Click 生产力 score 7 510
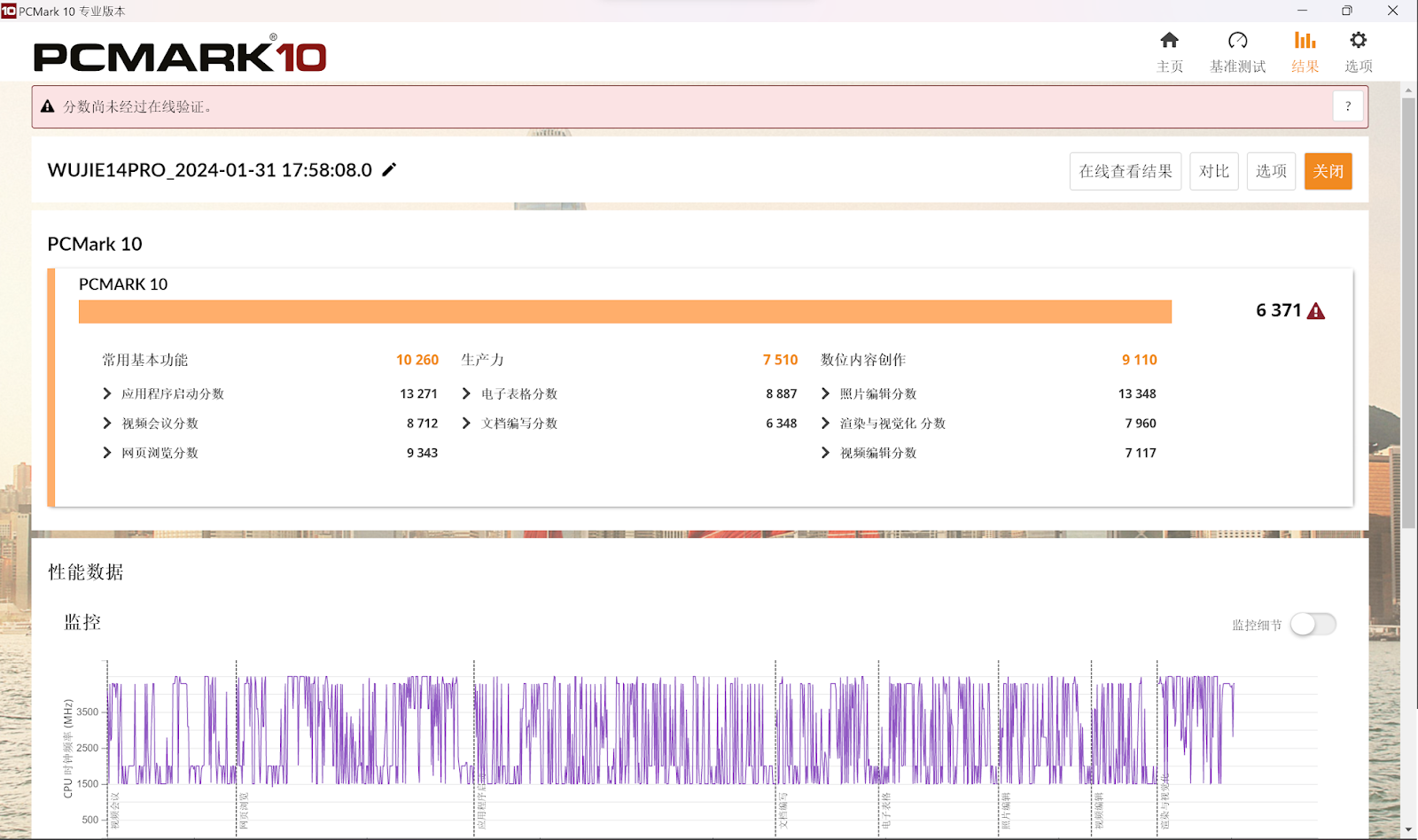This screenshot has width=1418, height=840. [780, 360]
